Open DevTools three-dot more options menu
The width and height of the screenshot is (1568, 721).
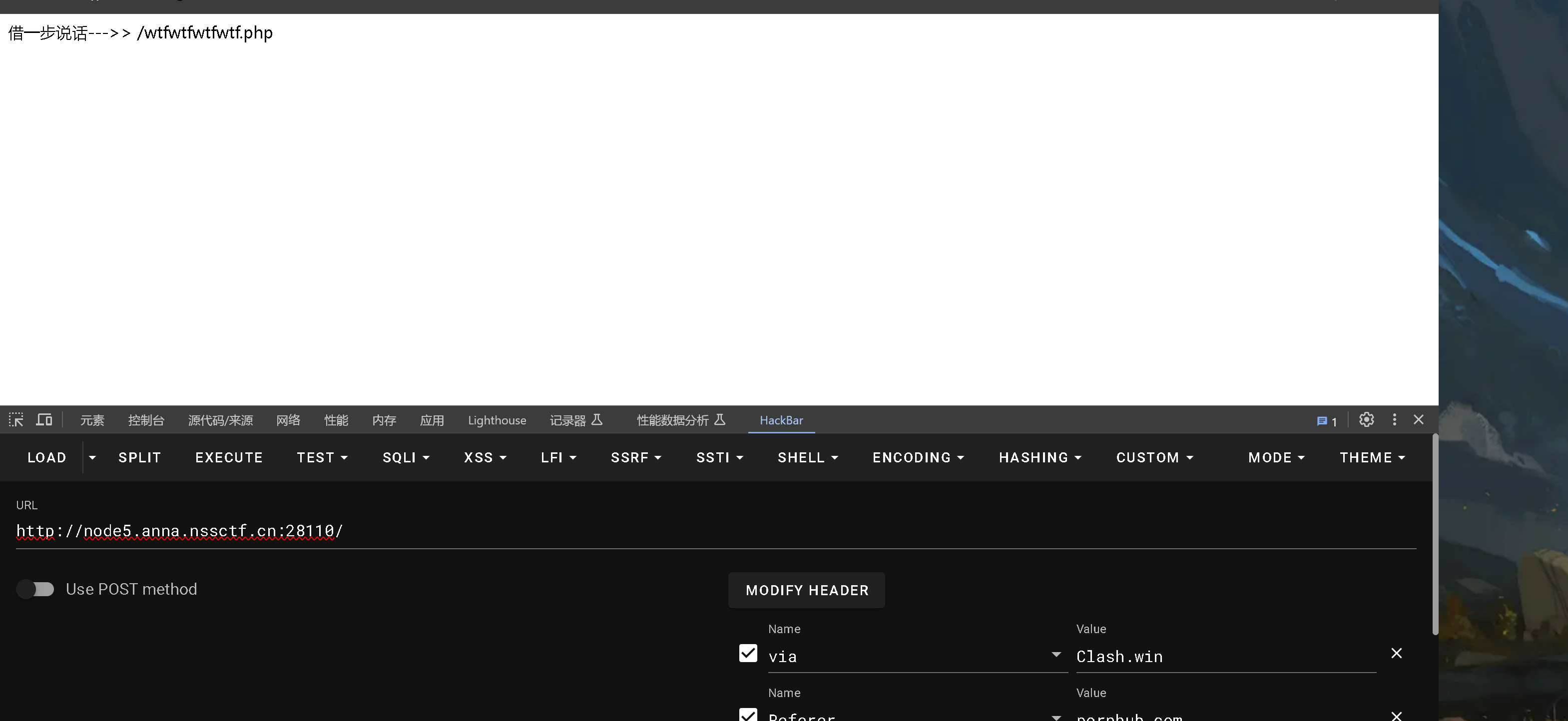click(1395, 420)
